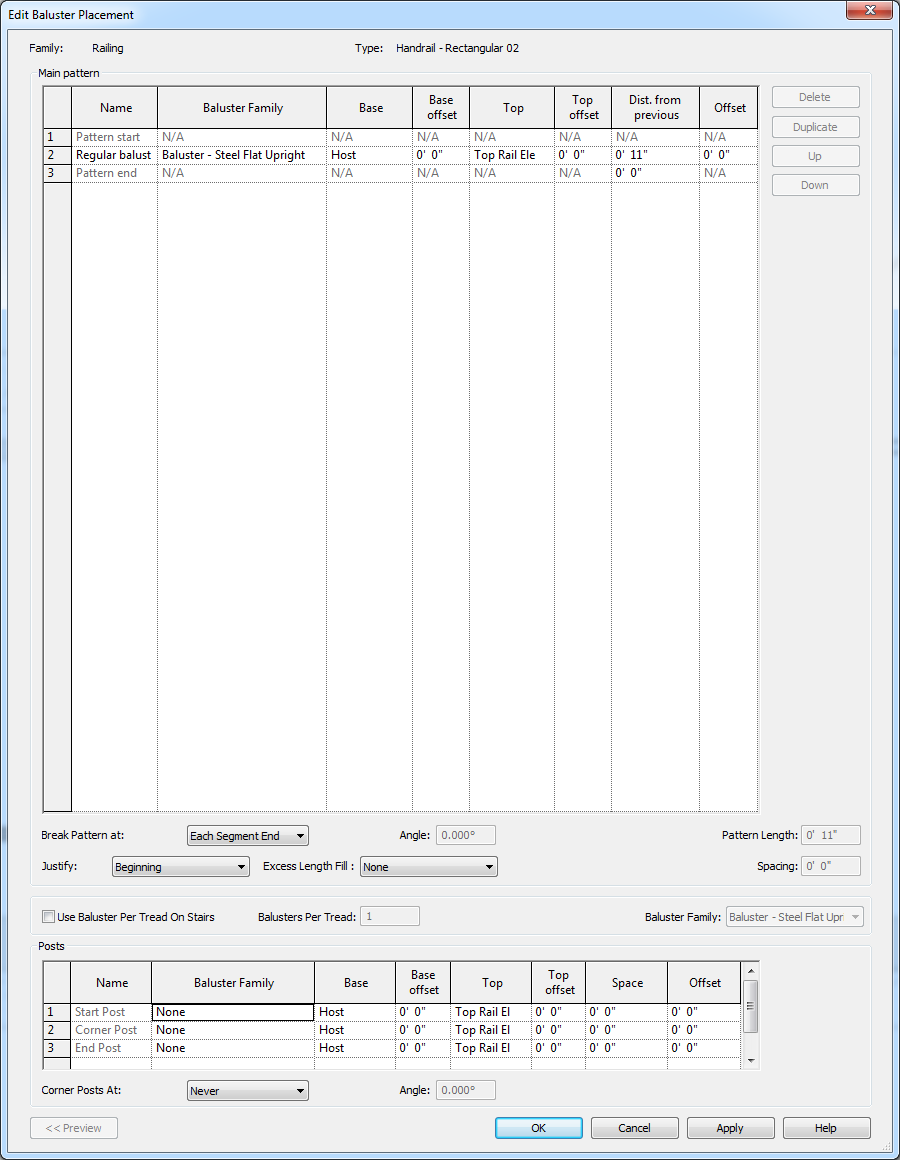
Task: Close the Edit Baluster Placement dialog
Action: point(870,10)
